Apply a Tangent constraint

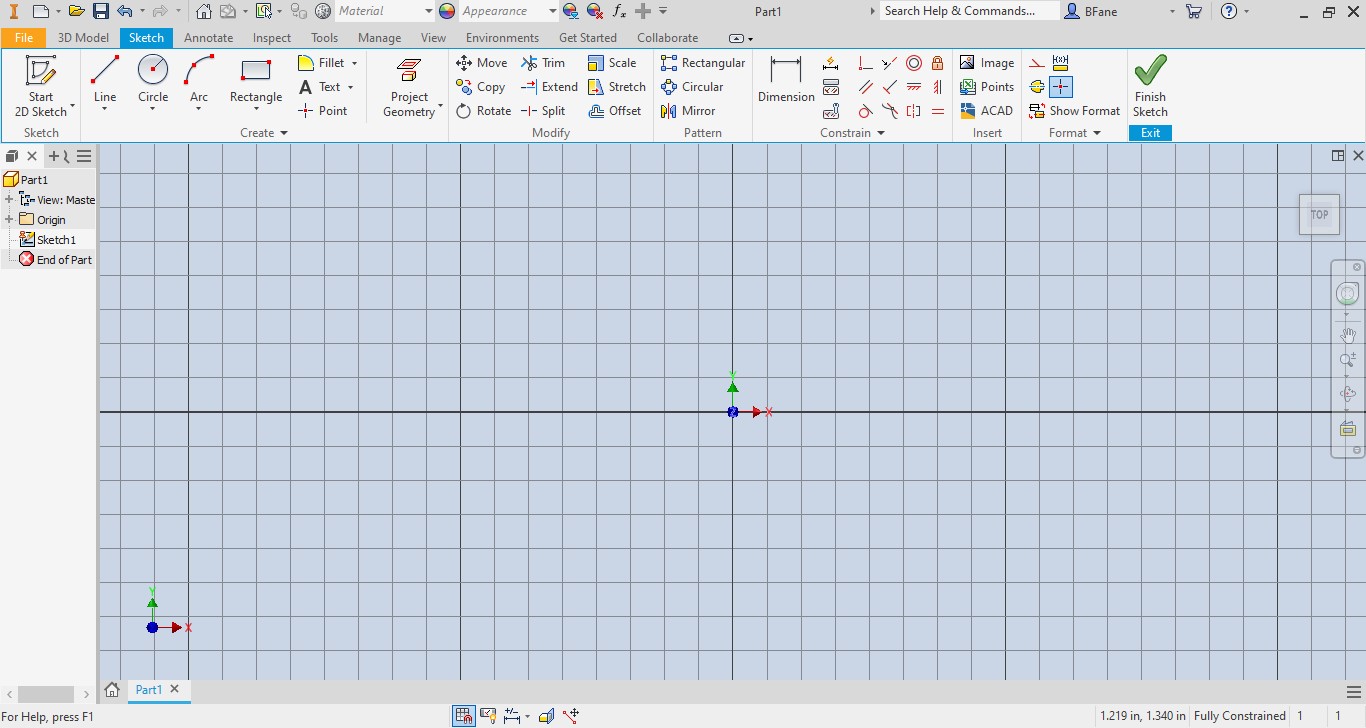(864, 111)
